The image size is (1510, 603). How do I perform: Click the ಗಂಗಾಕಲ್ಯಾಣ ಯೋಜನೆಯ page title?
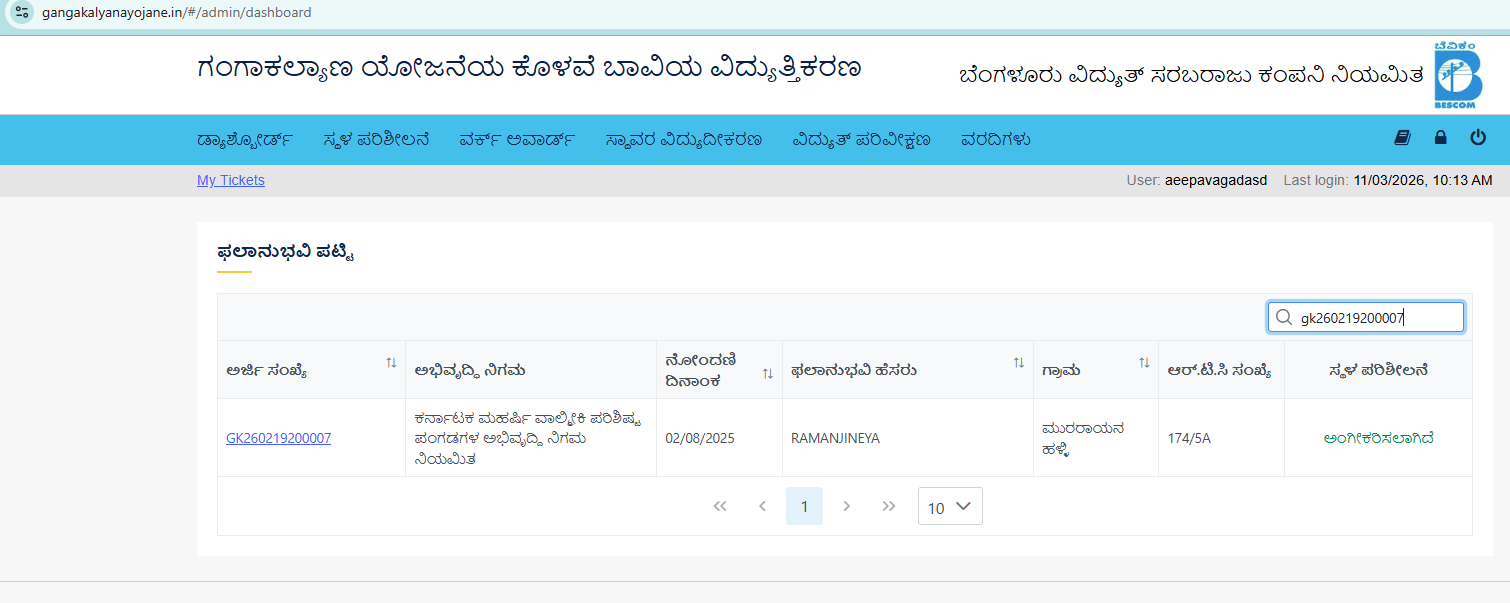(529, 68)
